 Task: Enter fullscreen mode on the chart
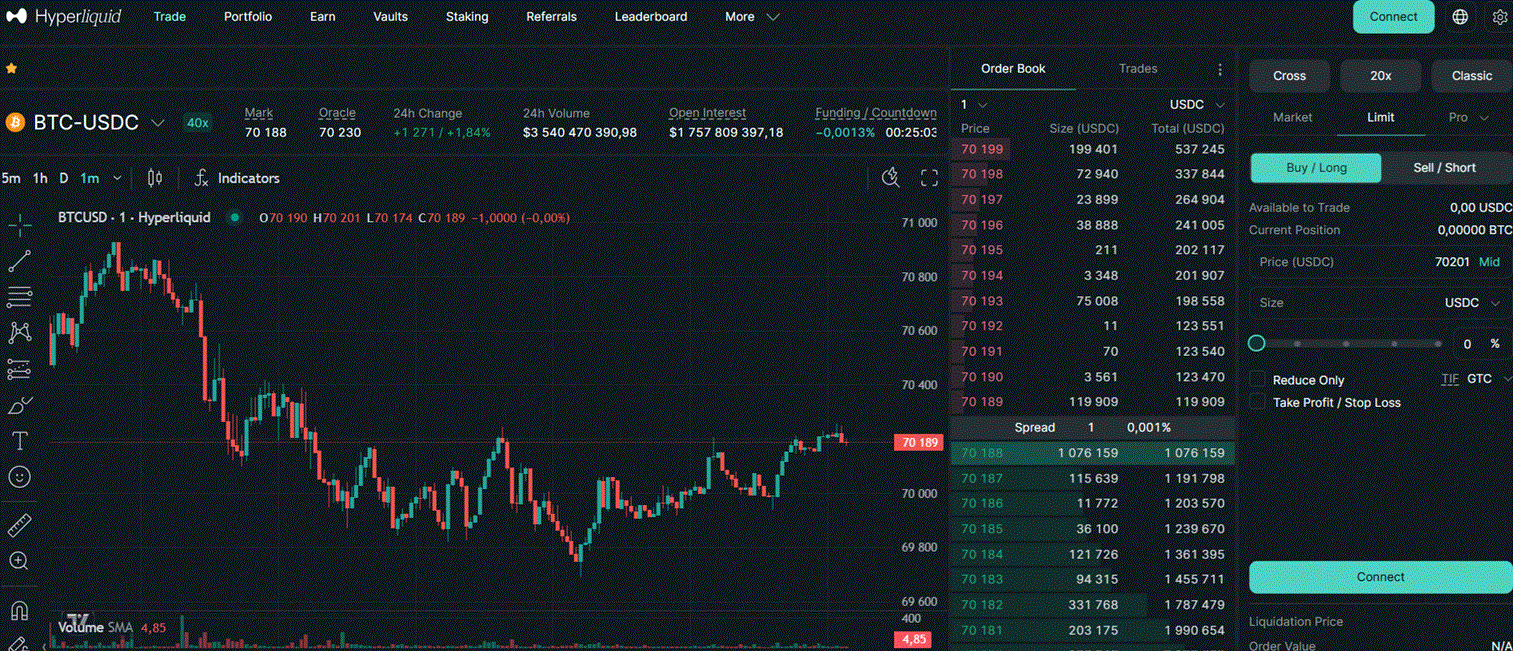click(x=928, y=177)
